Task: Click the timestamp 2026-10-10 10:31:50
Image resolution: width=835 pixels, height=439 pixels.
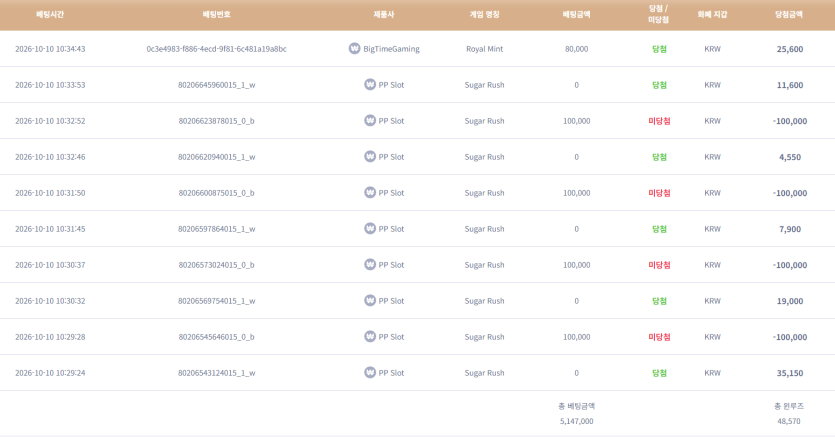Action: point(50,193)
